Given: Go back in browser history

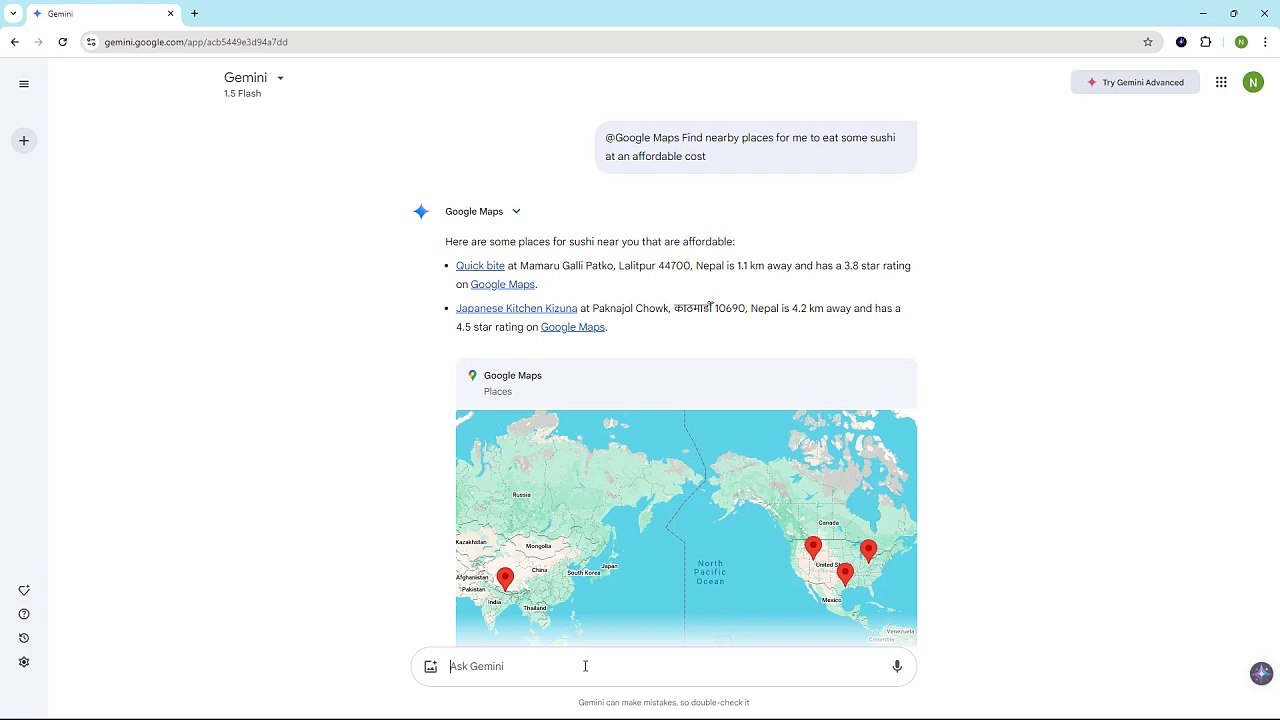Looking at the screenshot, I should coord(14,42).
